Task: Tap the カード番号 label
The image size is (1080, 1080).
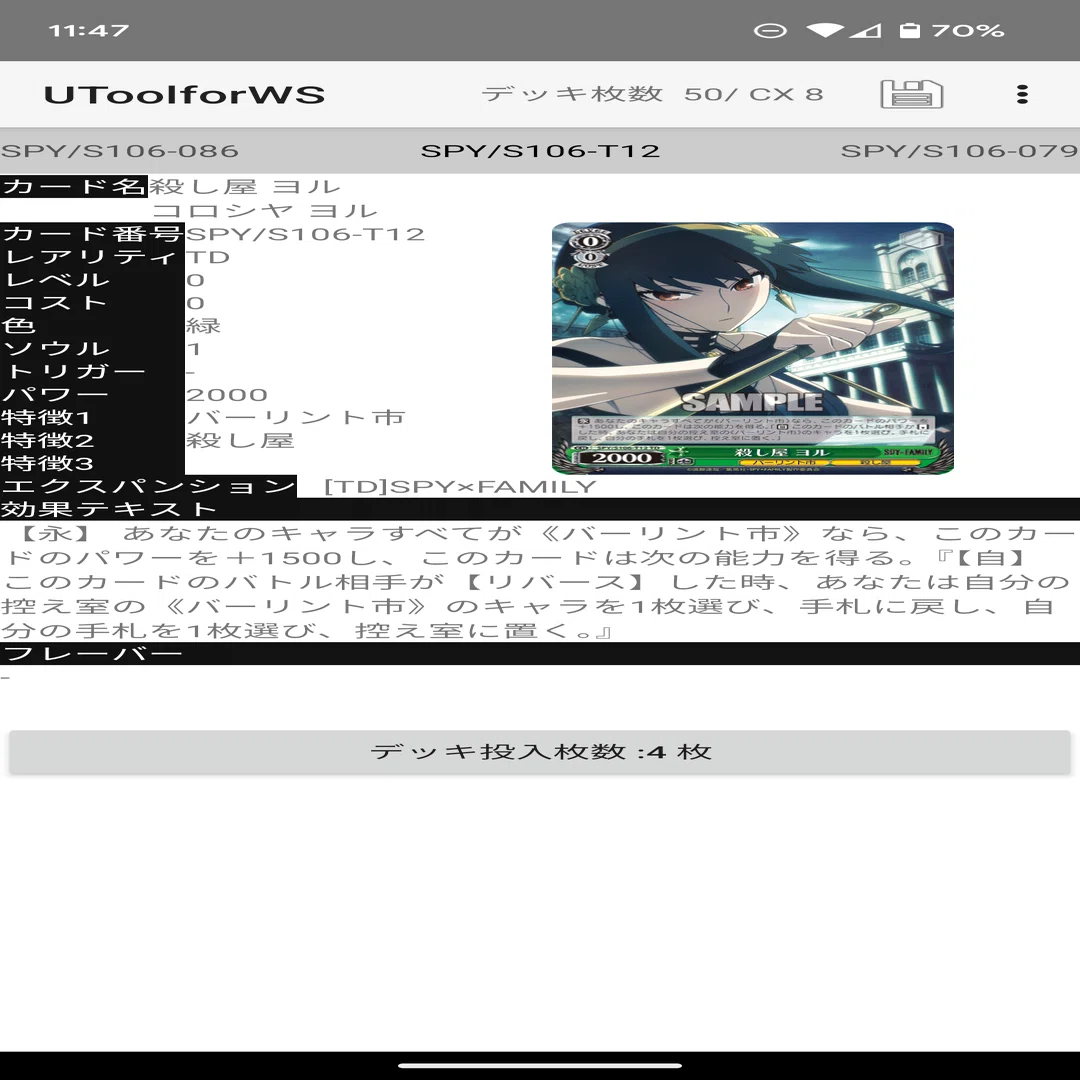Action: pos(92,233)
